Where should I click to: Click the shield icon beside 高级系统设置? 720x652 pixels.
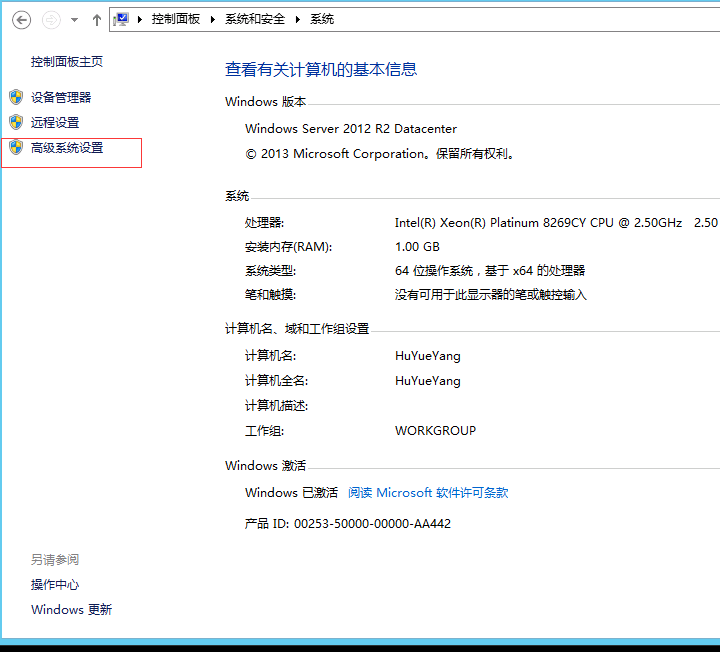tap(16, 147)
